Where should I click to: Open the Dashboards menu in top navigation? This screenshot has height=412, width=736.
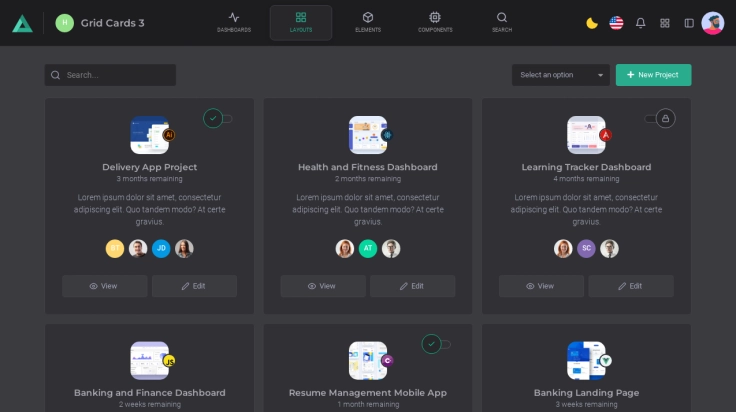pos(234,23)
